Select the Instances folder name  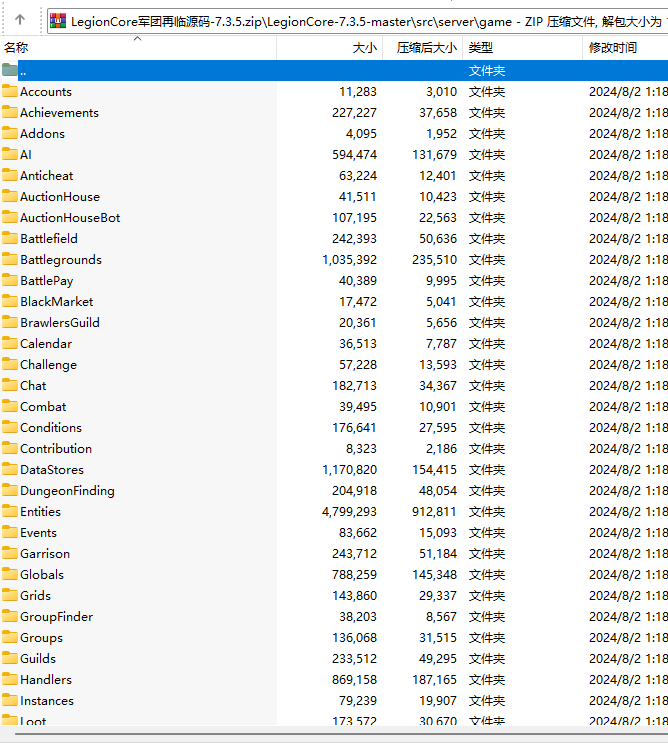point(47,700)
